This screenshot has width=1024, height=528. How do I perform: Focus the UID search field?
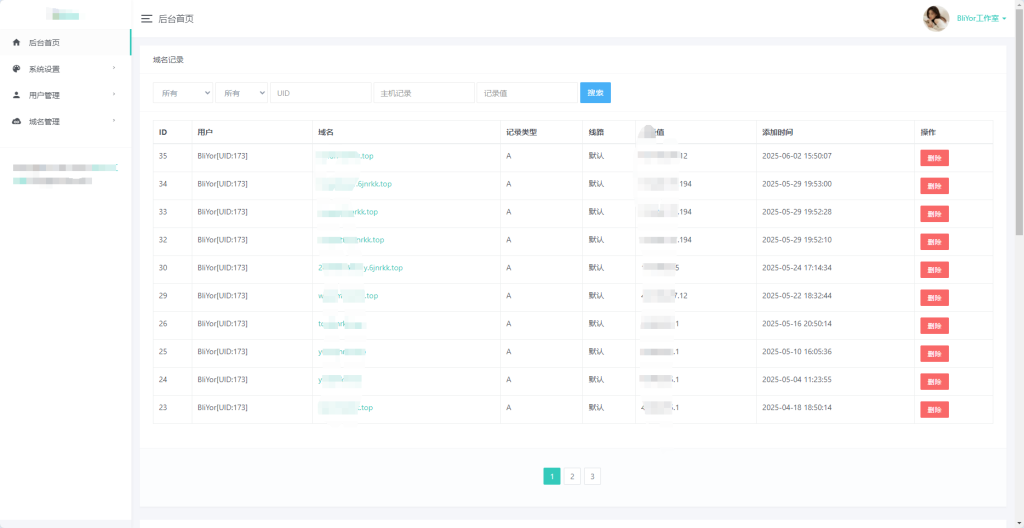(x=320, y=93)
